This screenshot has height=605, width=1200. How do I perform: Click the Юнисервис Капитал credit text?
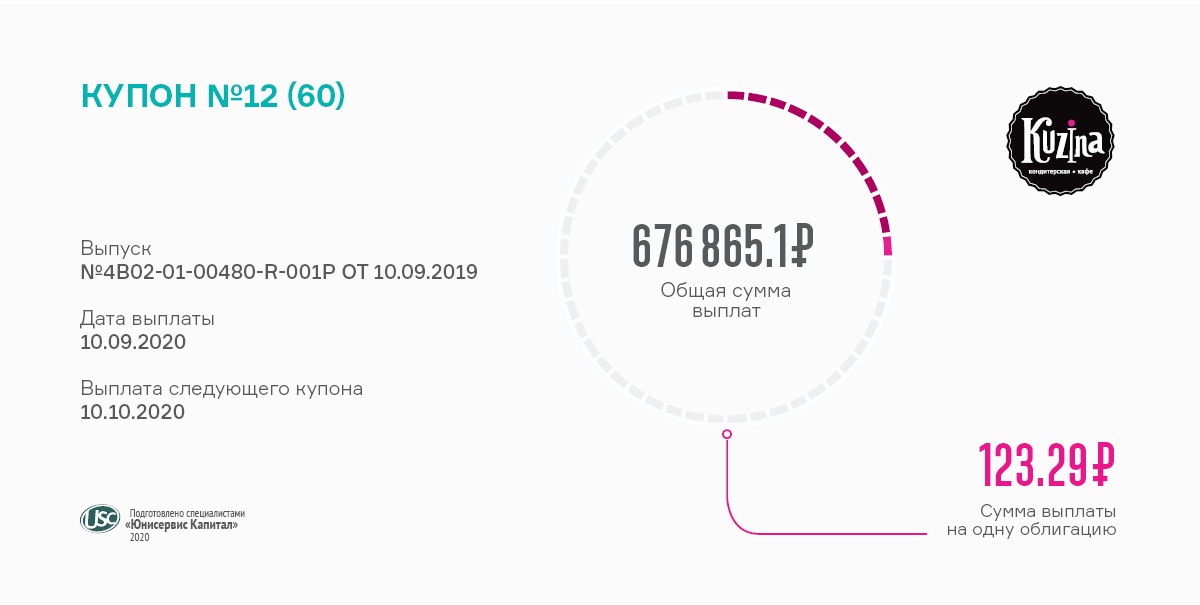click(x=185, y=524)
